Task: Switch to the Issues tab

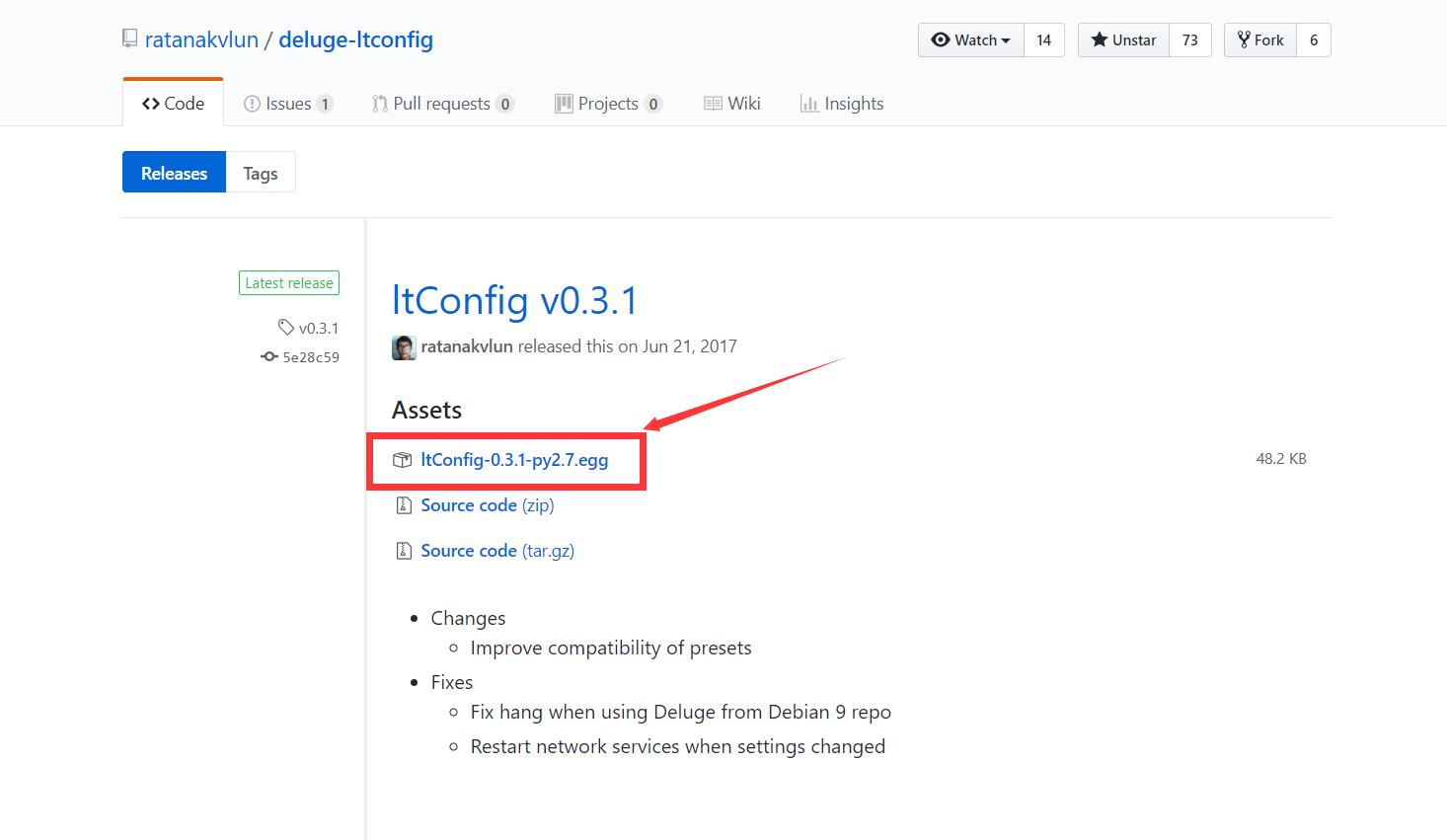Action: (x=288, y=104)
